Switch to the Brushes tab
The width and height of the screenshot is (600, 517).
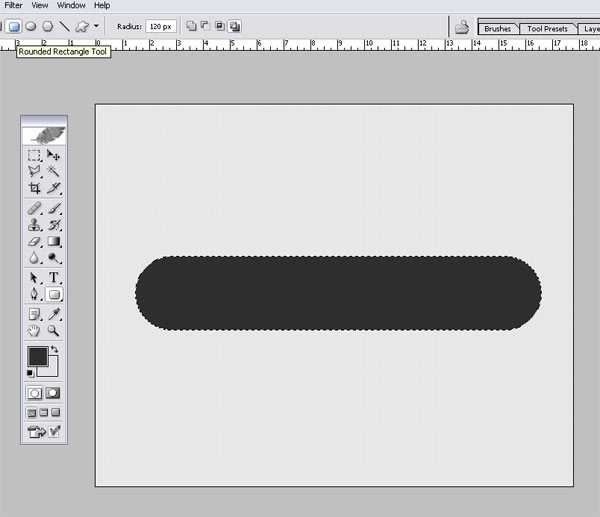497,29
